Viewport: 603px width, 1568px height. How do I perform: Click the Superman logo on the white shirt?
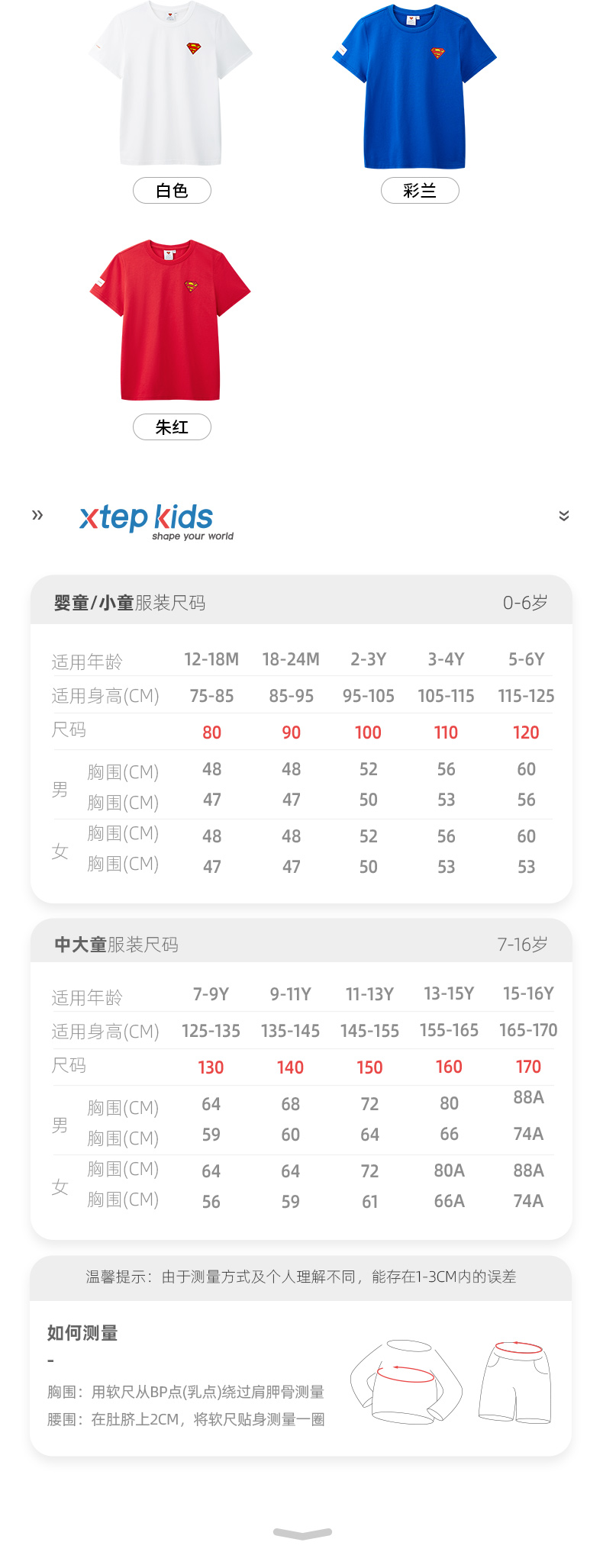[x=194, y=48]
